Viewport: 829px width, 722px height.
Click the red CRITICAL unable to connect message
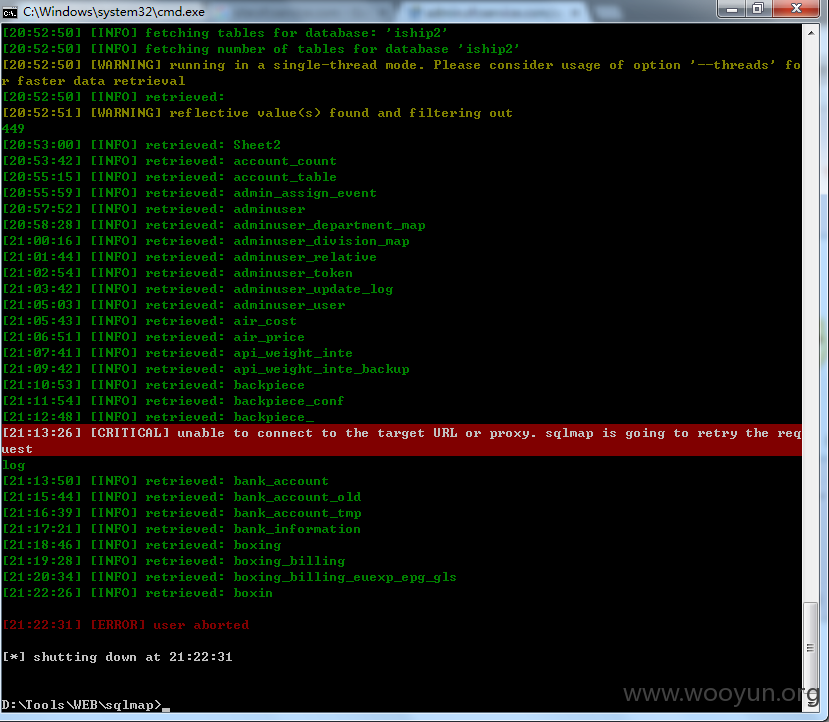click(x=402, y=440)
